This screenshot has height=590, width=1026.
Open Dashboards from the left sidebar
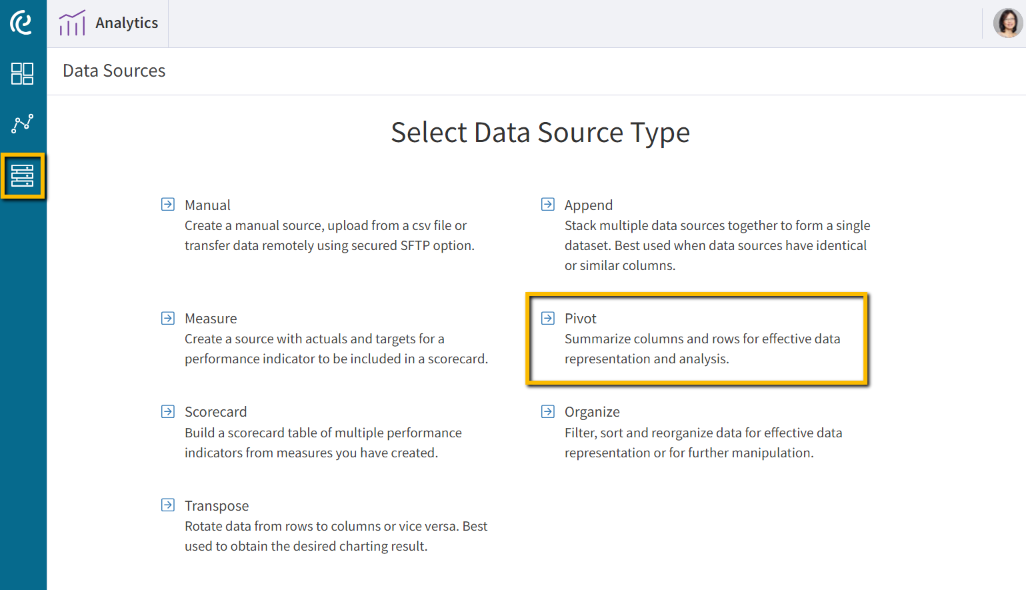click(22, 74)
